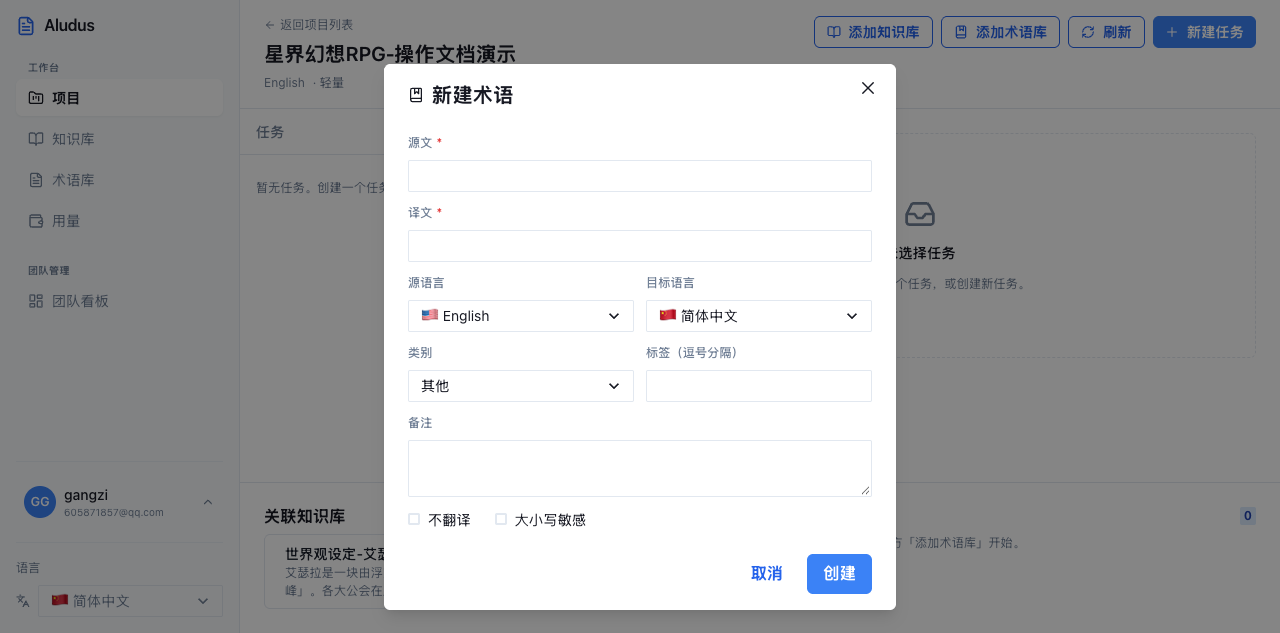The image size is (1280, 633).
Task: Click the 备注 notes textarea
Action: [640, 468]
